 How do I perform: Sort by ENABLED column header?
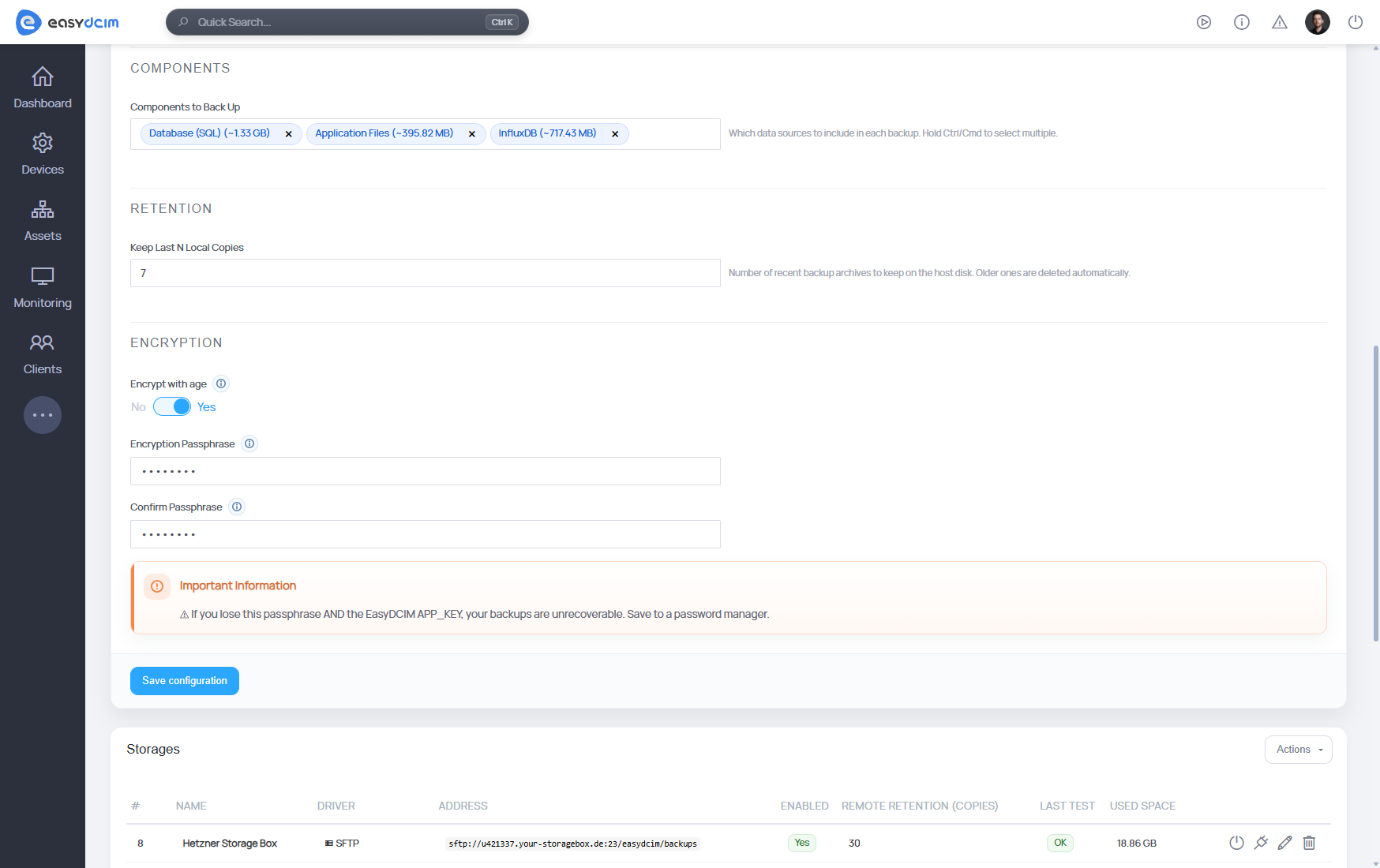click(804, 806)
